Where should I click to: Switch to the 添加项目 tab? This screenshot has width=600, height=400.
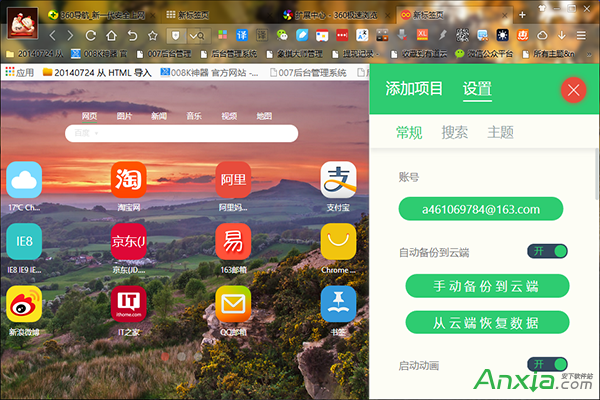[414, 89]
